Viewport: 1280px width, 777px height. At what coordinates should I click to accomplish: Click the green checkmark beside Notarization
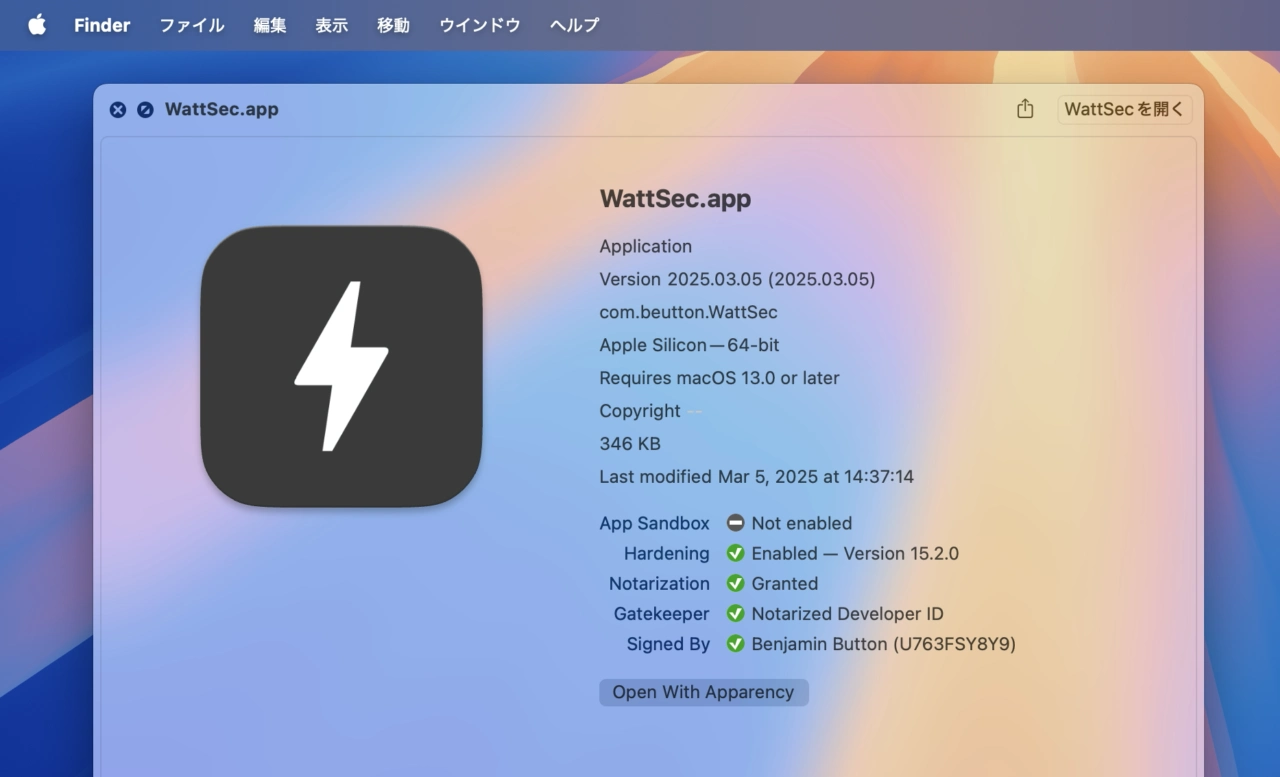(x=736, y=583)
